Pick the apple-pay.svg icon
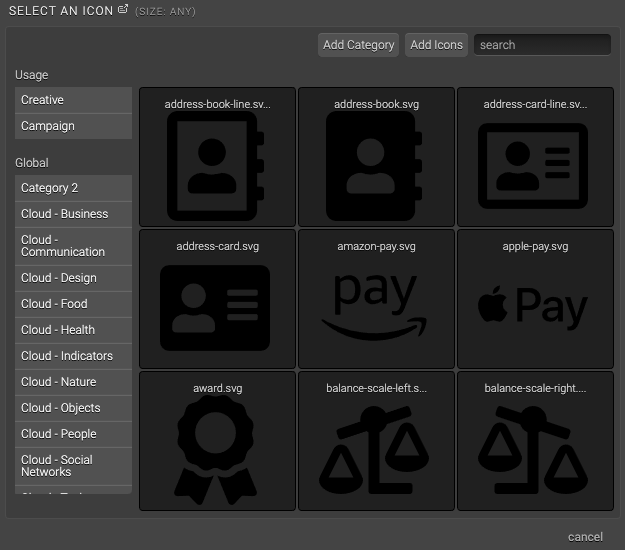625x550 pixels. tap(535, 299)
